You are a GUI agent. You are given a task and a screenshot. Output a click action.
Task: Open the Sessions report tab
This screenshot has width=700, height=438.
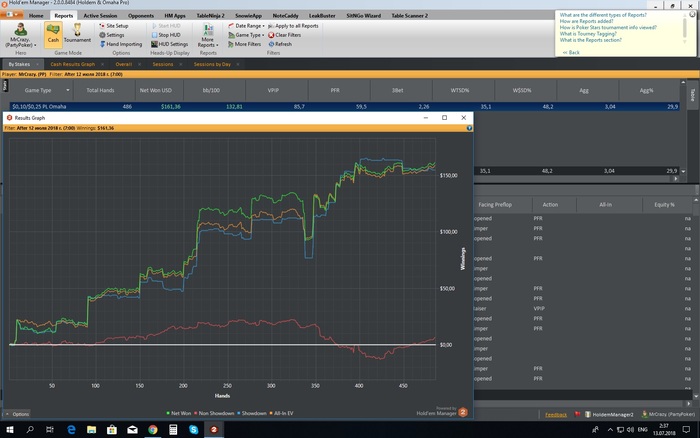pos(163,64)
